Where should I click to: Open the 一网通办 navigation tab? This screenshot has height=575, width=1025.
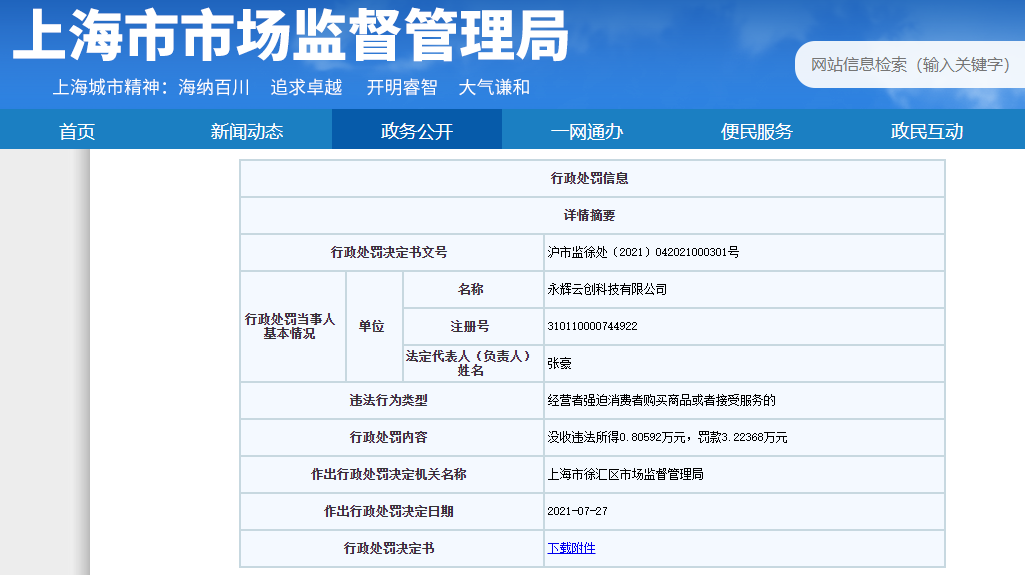click(587, 131)
